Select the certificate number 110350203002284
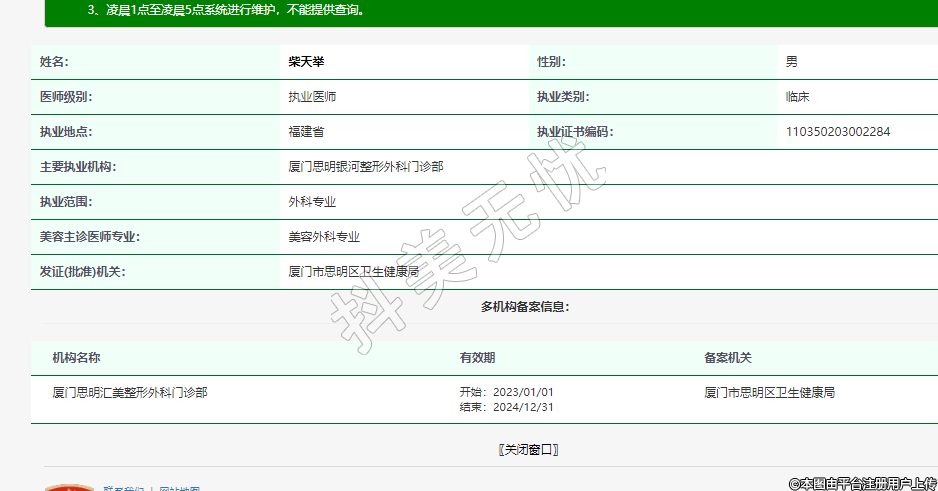 837,132
